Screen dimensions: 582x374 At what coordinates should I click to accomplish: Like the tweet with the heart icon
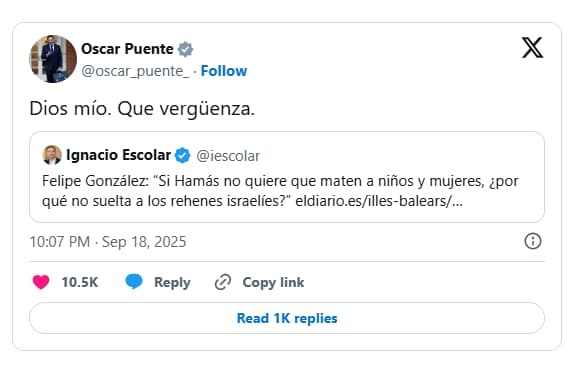pos(41,282)
